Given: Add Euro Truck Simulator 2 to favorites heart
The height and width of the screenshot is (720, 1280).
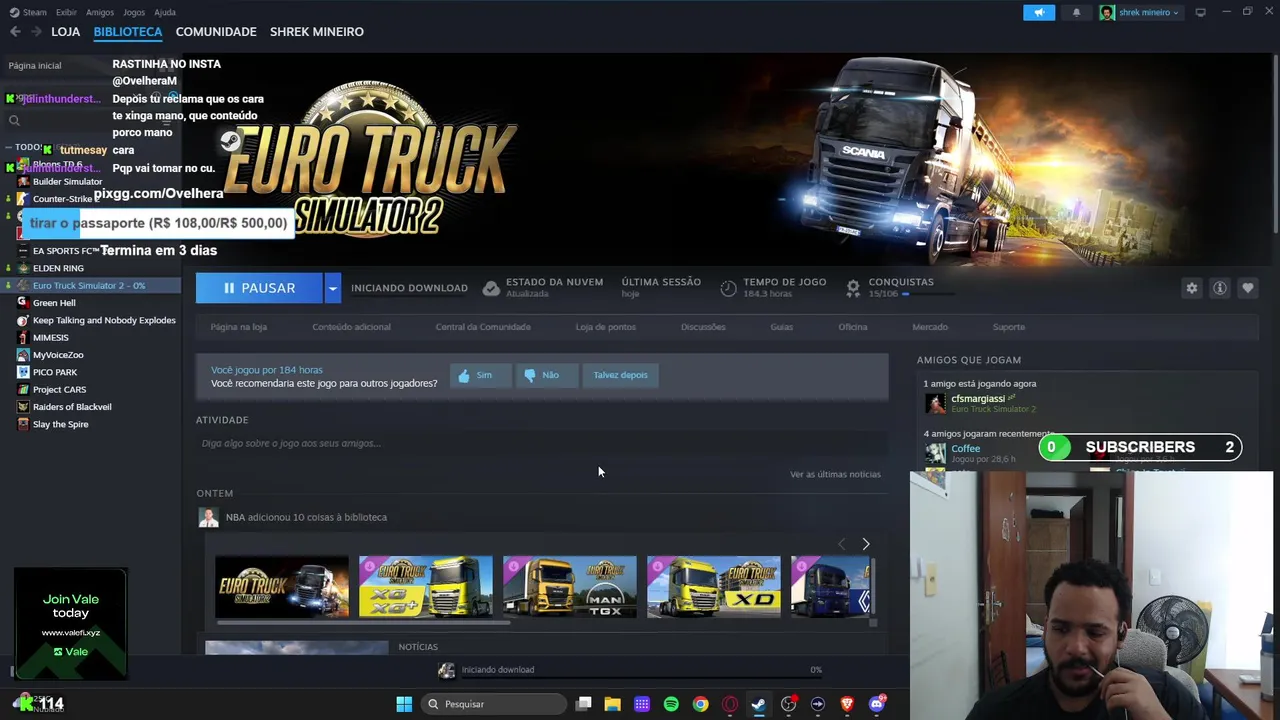Looking at the screenshot, I should pos(1248,288).
